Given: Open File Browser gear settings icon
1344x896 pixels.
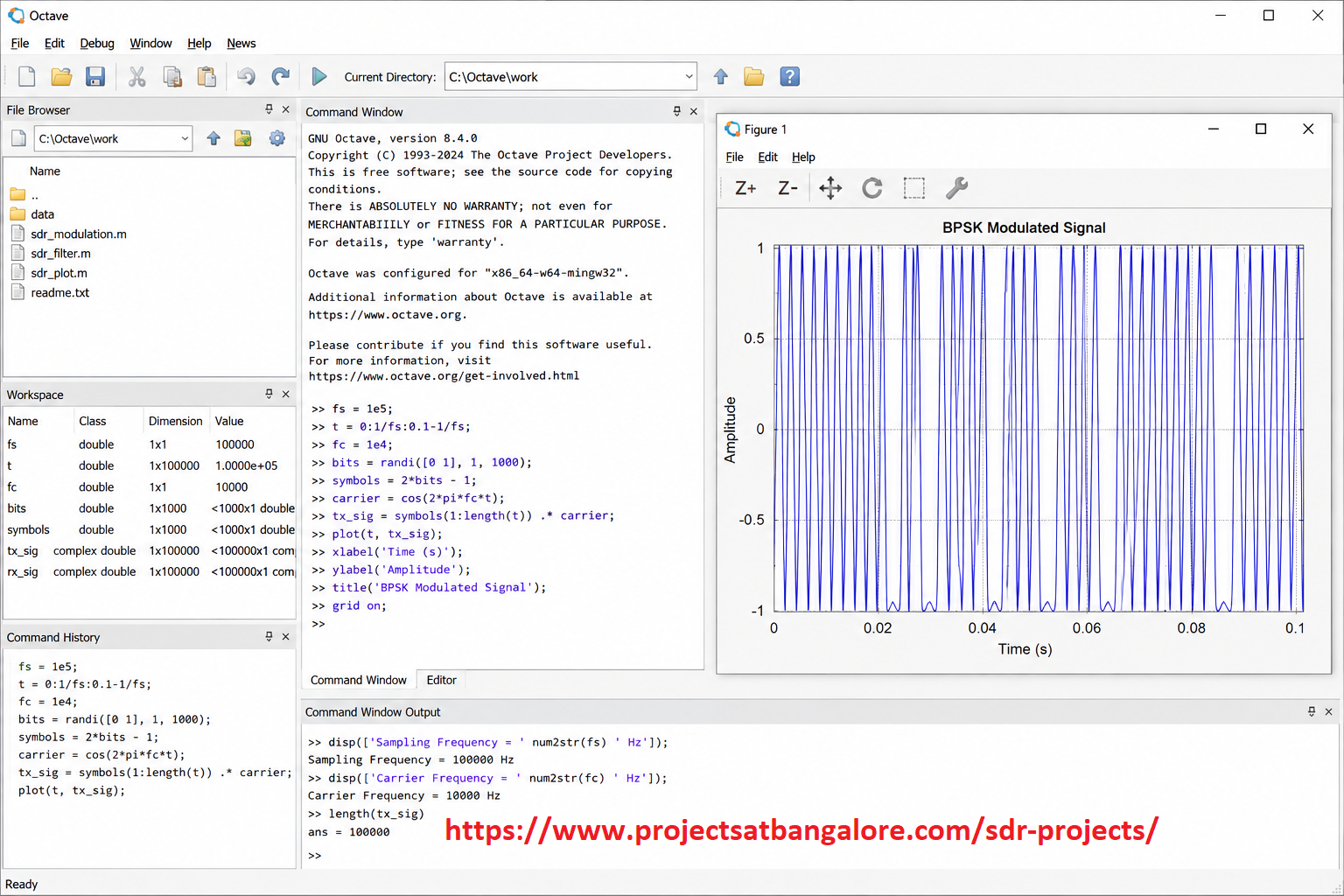Looking at the screenshot, I should 277,138.
